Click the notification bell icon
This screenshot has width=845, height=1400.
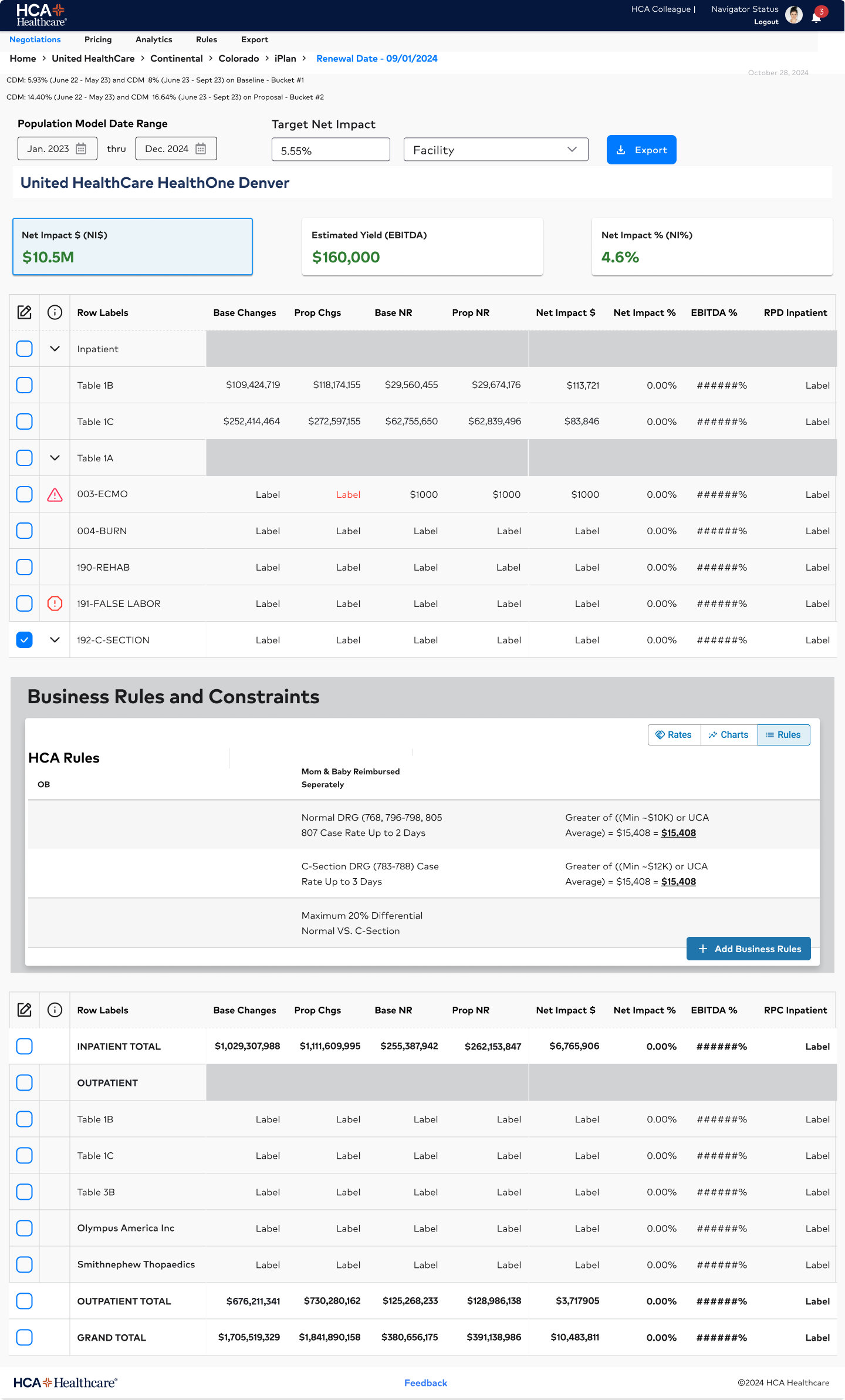pyautogui.click(x=816, y=17)
